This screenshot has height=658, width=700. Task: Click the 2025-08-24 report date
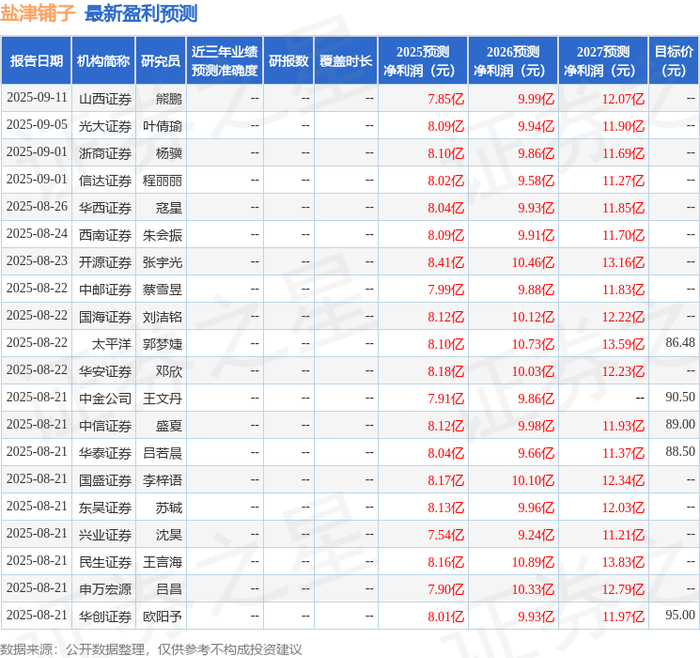[37, 233]
